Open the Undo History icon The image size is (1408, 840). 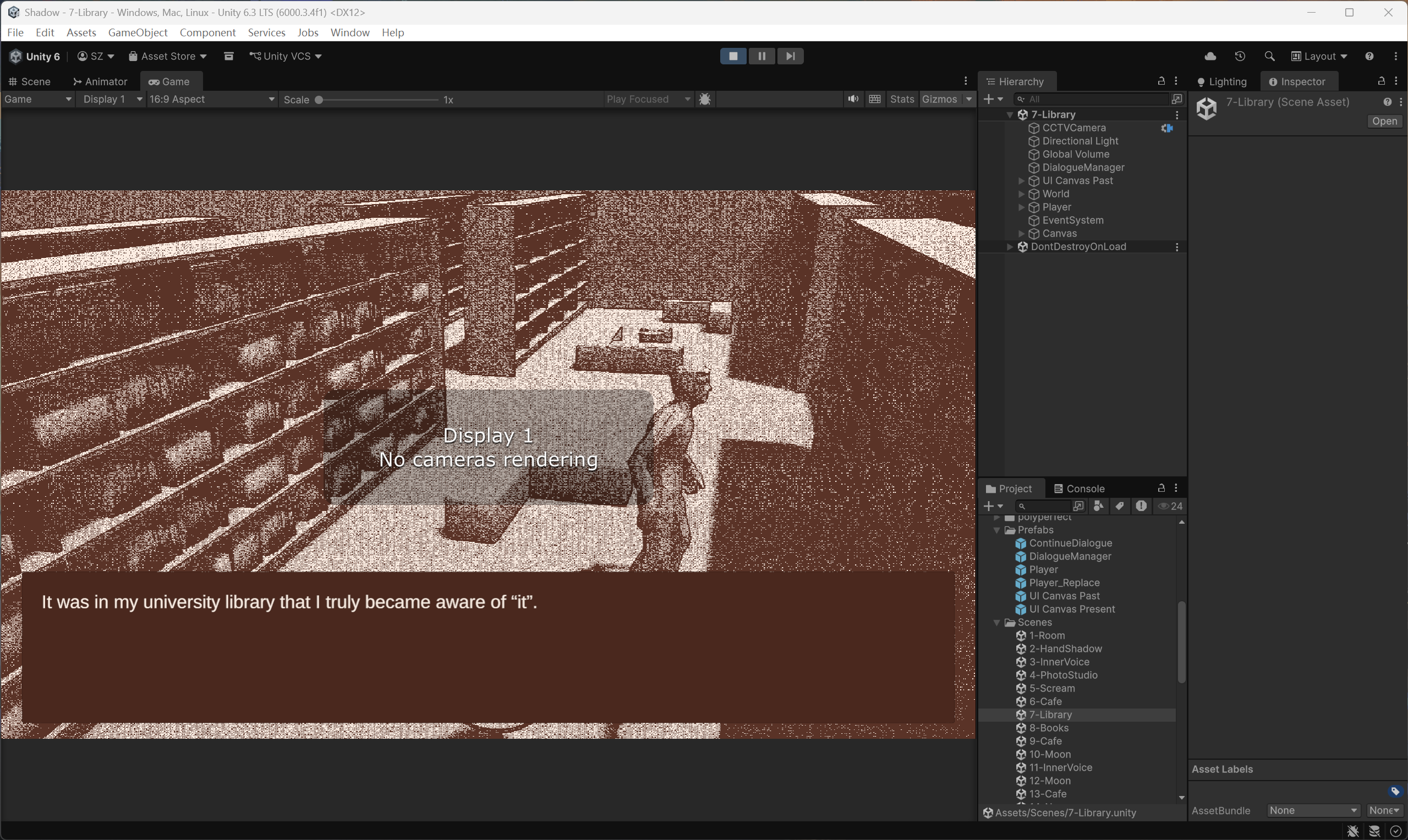pyautogui.click(x=1240, y=56)
